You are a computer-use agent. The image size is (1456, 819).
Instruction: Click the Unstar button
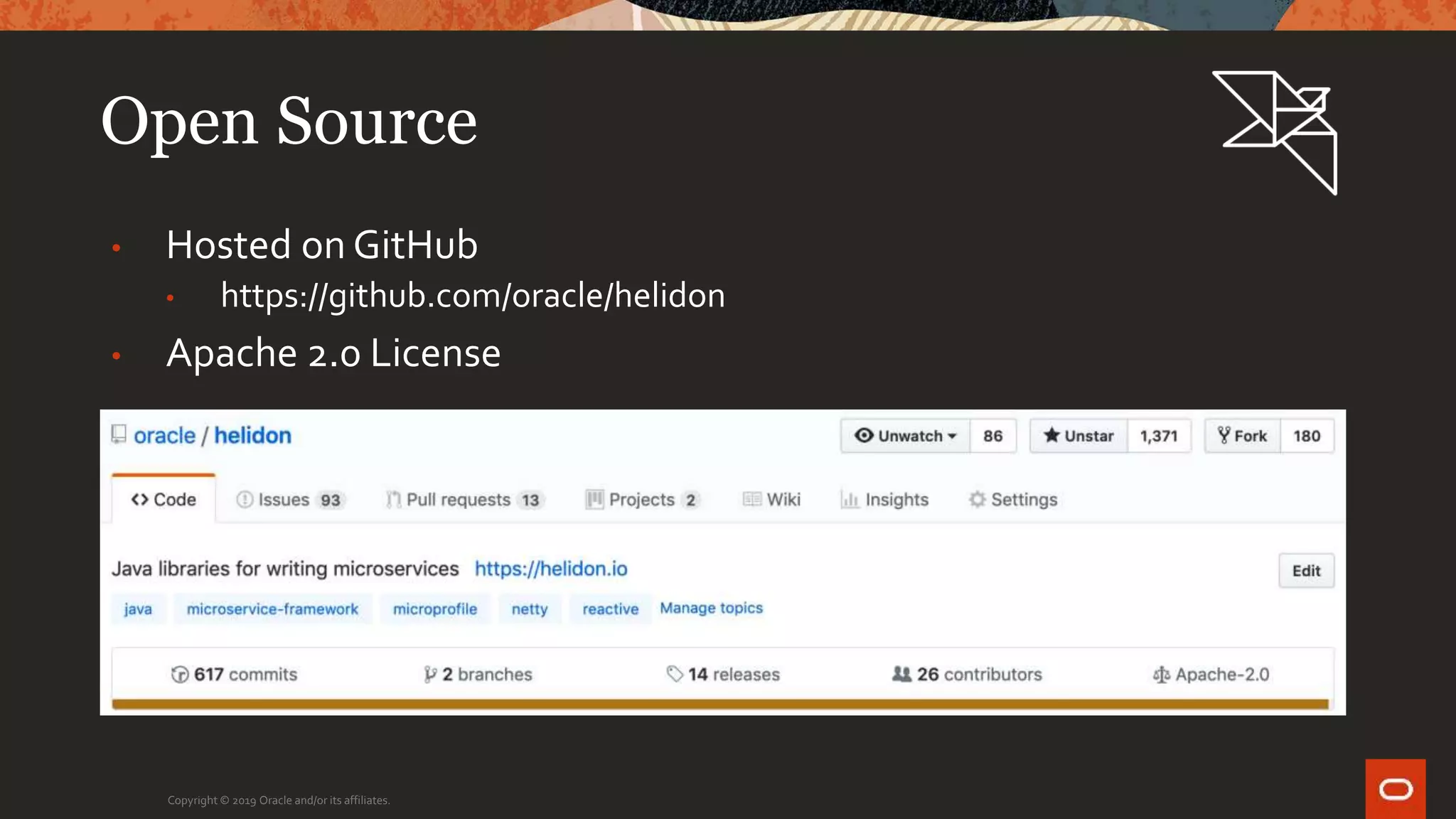(x=1078, y=436)
